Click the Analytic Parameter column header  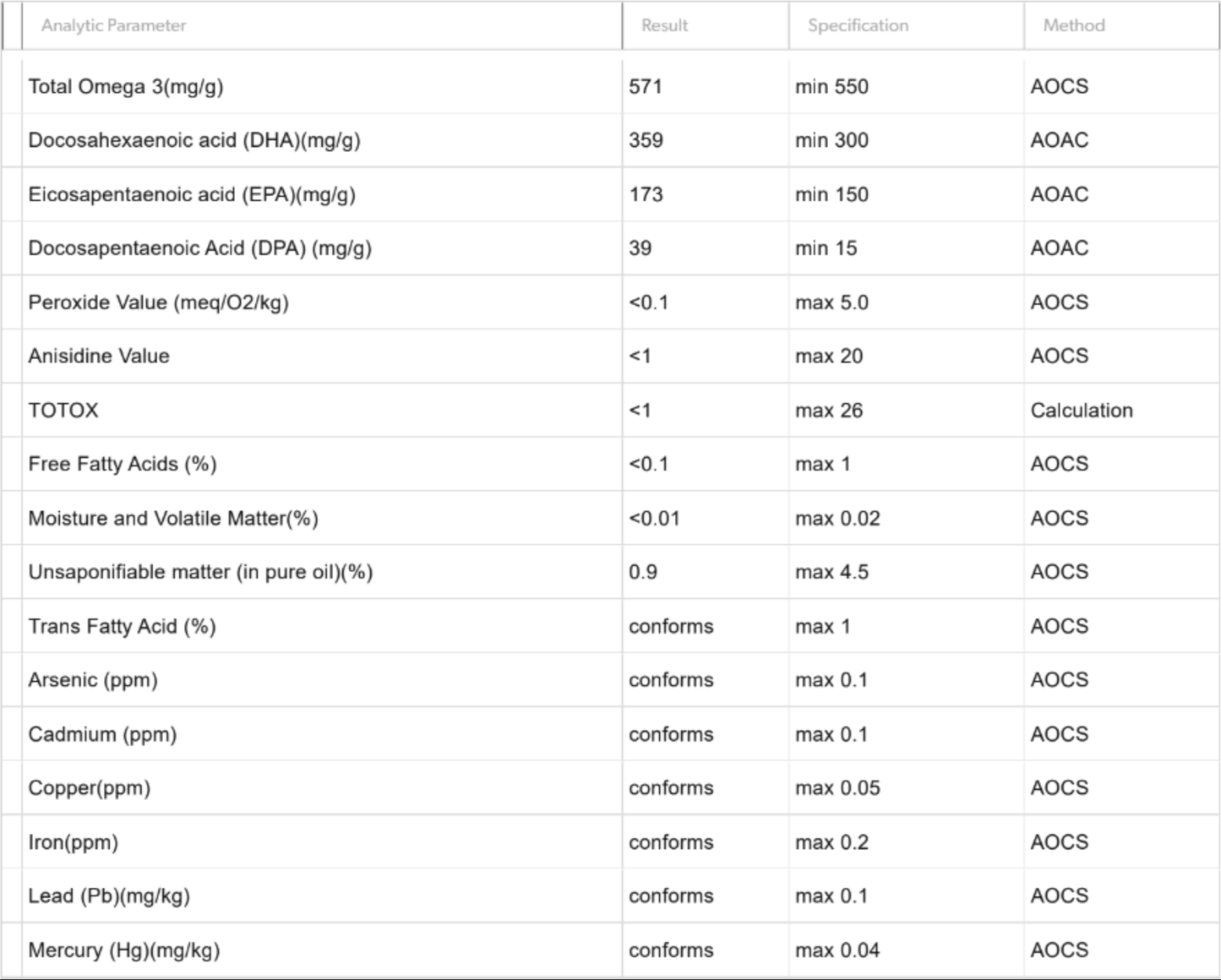pos(114,25)
